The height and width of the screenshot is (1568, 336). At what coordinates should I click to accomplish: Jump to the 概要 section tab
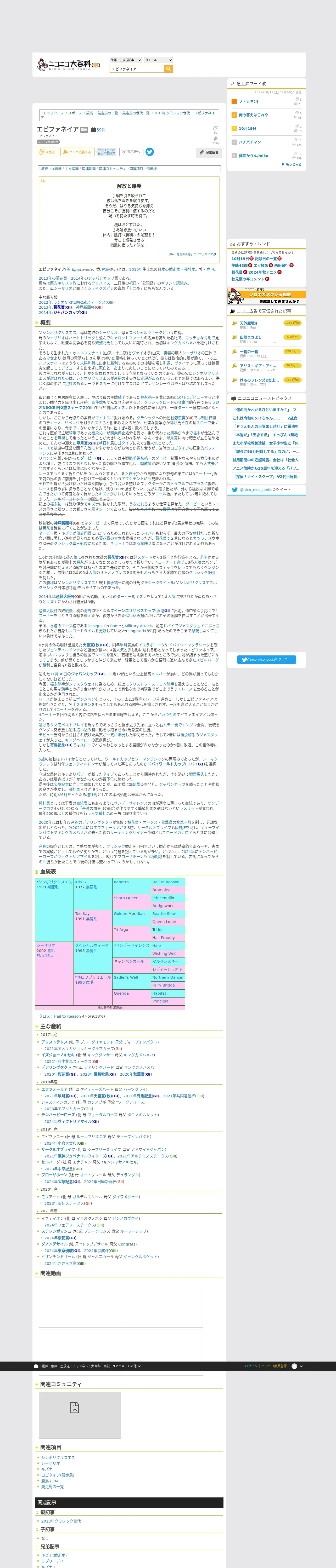click(x=44, y=169)
